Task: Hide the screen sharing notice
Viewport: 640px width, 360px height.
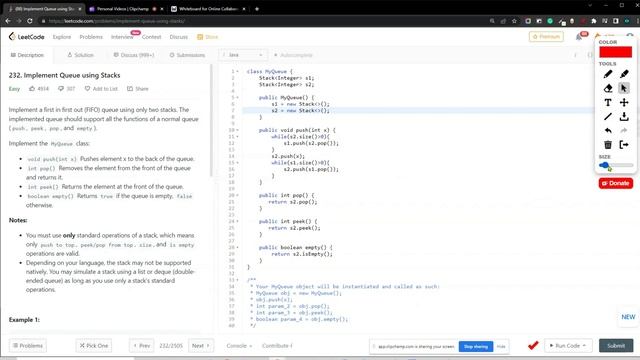Action: tap(501, 347)
